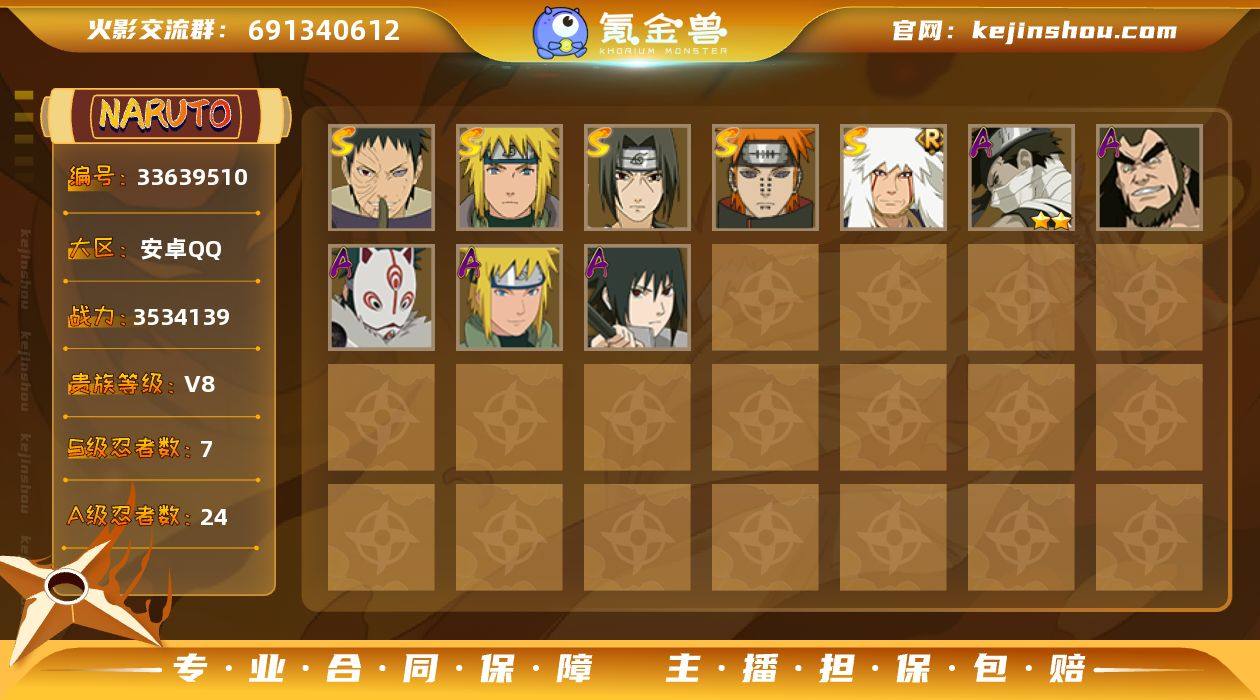The width and height of the screenshot is (1260, 700).
Task: Click the group number 691340612
Action: point(324,30)
